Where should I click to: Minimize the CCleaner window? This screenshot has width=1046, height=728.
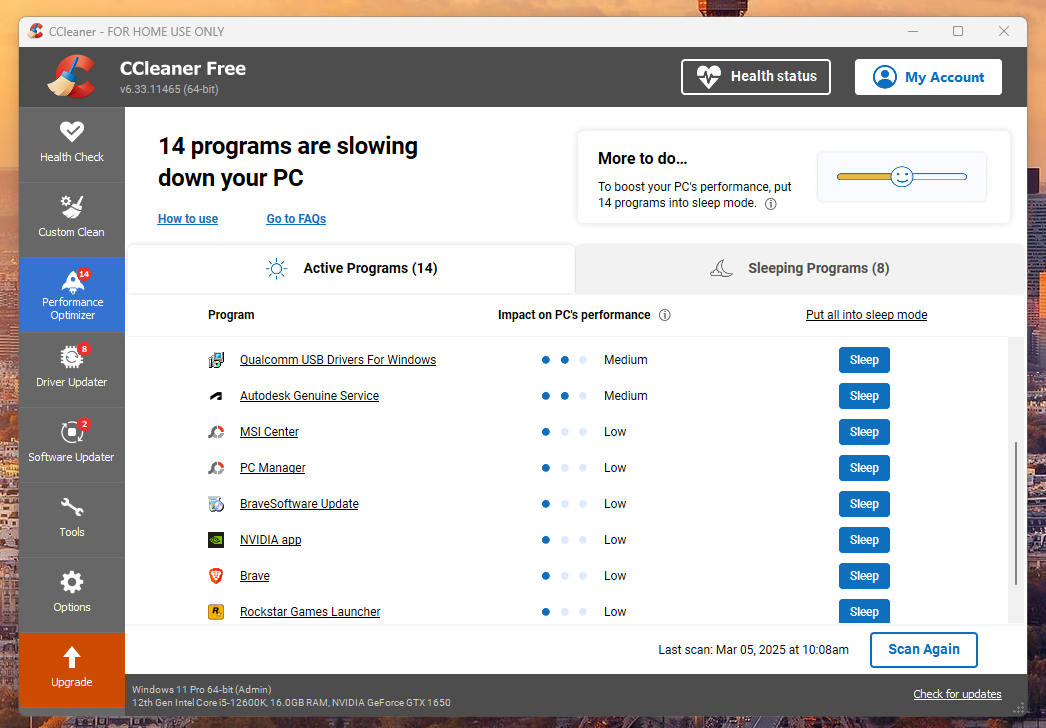pyautogui.click(x=913, y=31)
